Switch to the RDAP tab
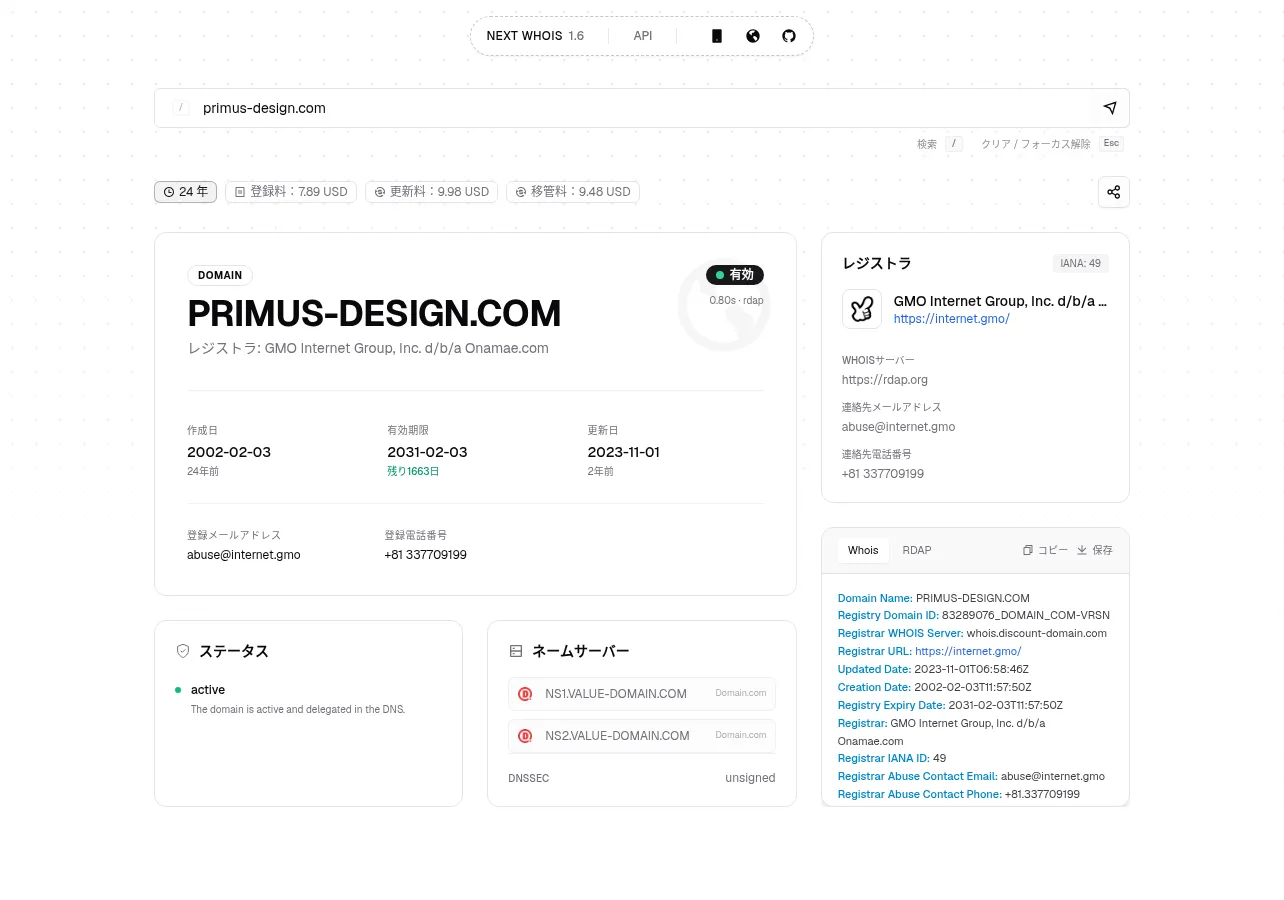This screenshot has width=1284, height=900. click(x=917, y=550)
